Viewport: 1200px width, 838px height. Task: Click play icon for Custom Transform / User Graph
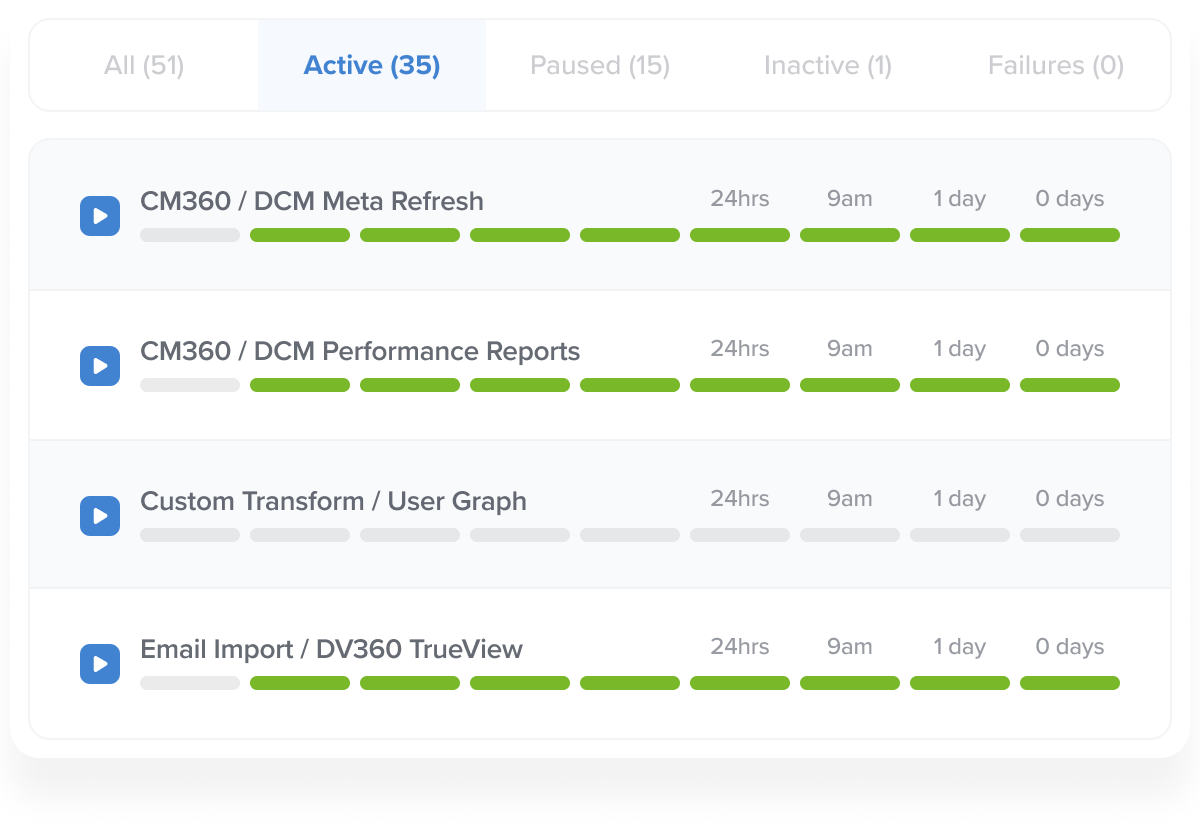(100, 515)
